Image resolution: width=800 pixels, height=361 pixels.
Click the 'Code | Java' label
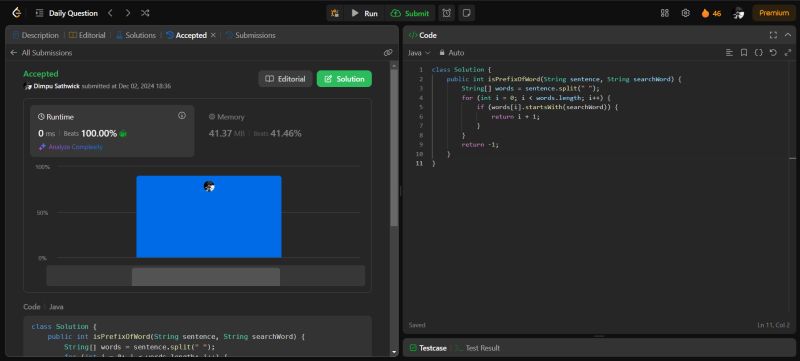pos(43,307)
